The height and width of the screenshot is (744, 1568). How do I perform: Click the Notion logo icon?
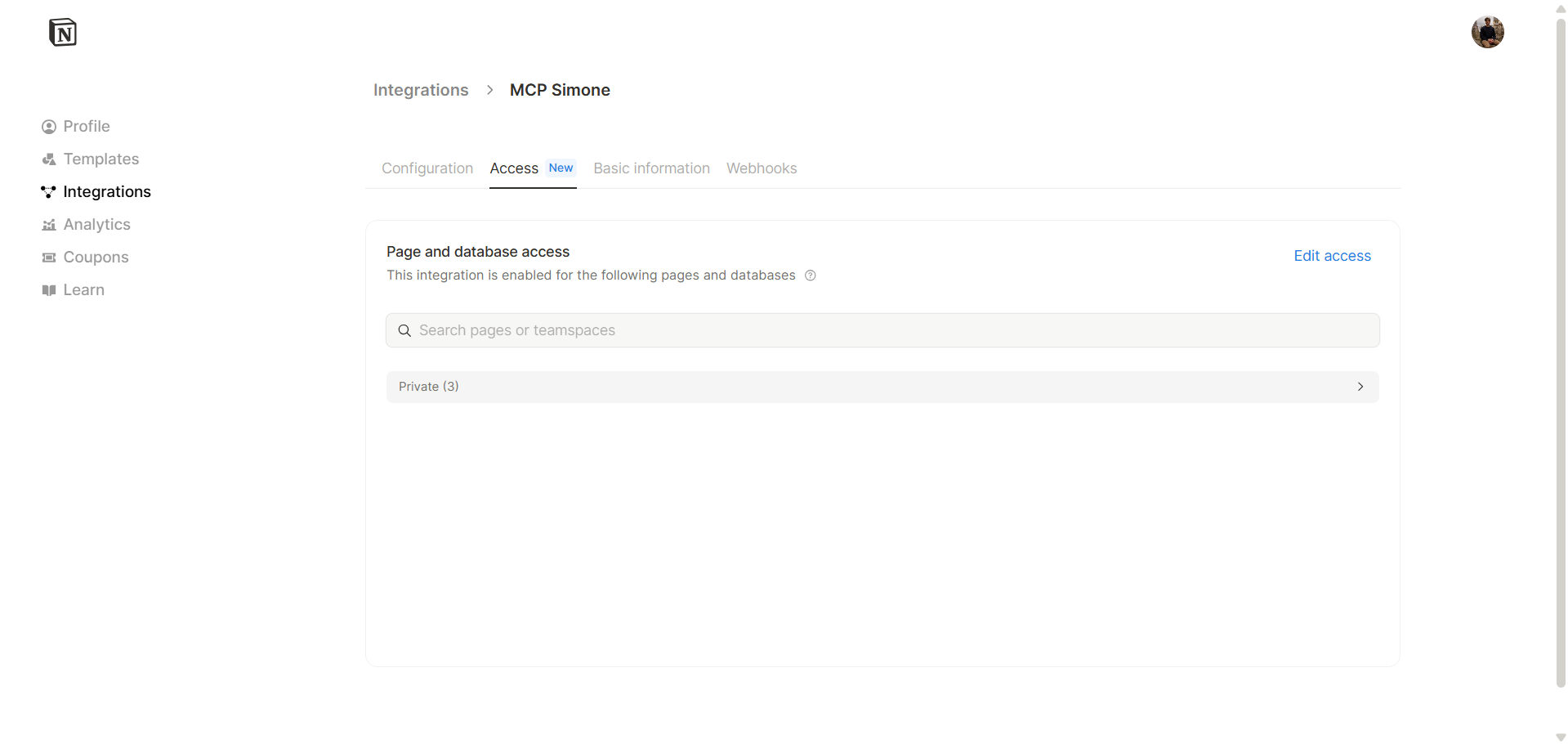click(x=63, y=32)
